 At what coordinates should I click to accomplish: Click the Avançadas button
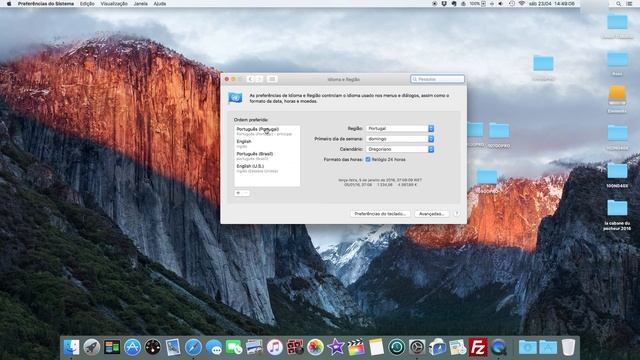(x=431, y=214)
